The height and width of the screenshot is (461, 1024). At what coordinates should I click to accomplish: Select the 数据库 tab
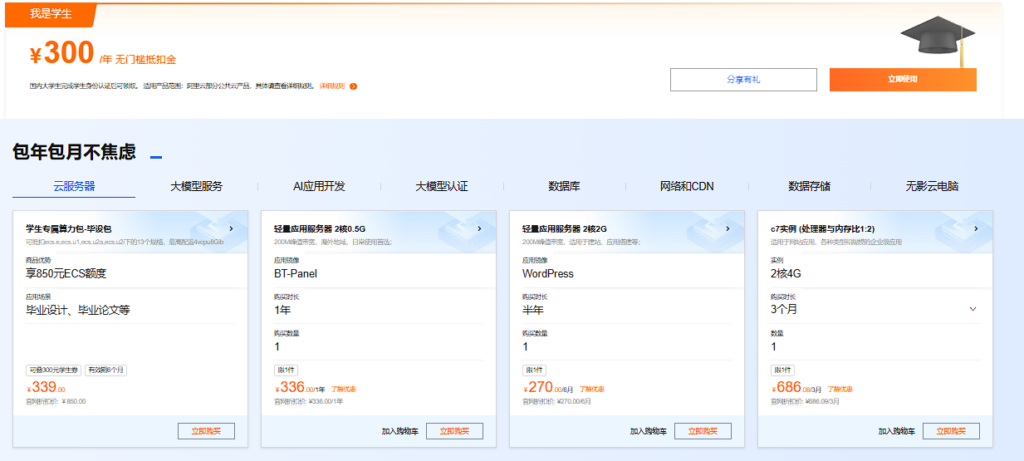point(564,186)
